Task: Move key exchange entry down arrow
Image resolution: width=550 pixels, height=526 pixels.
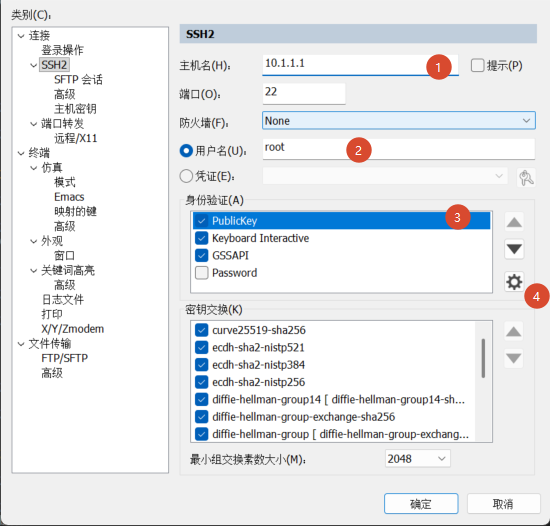Action: (x=514, y=358)
